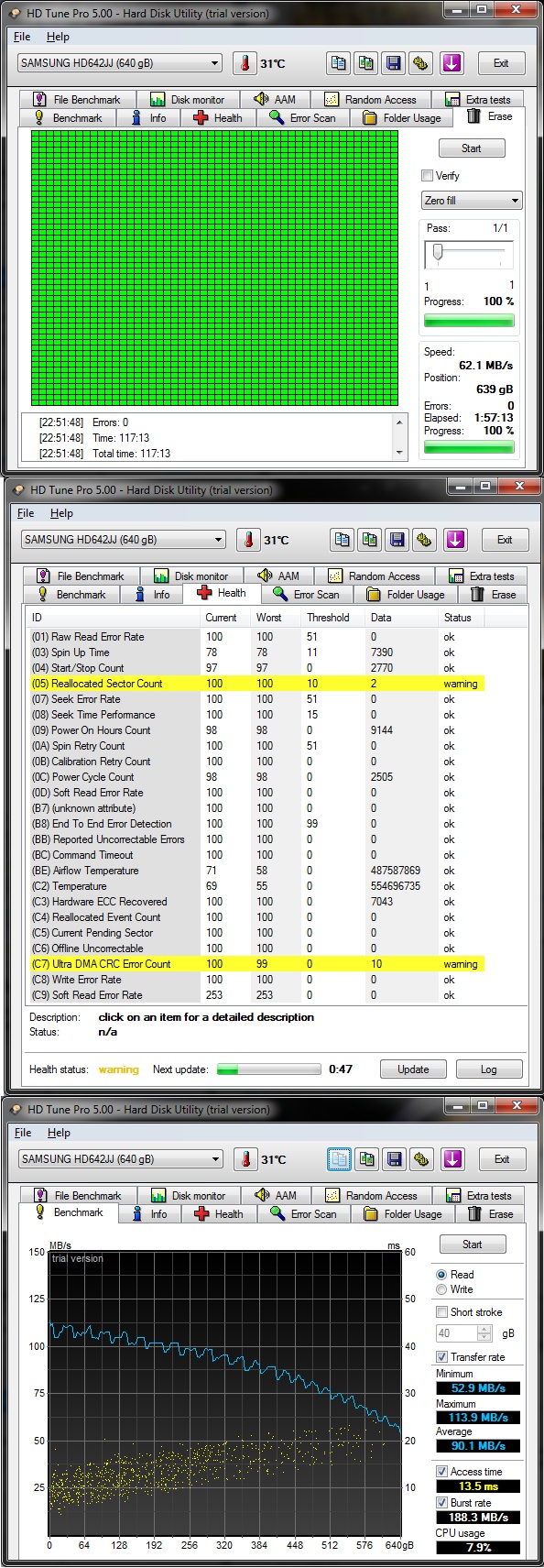Click erase log scrollbar up arrow

399,422
